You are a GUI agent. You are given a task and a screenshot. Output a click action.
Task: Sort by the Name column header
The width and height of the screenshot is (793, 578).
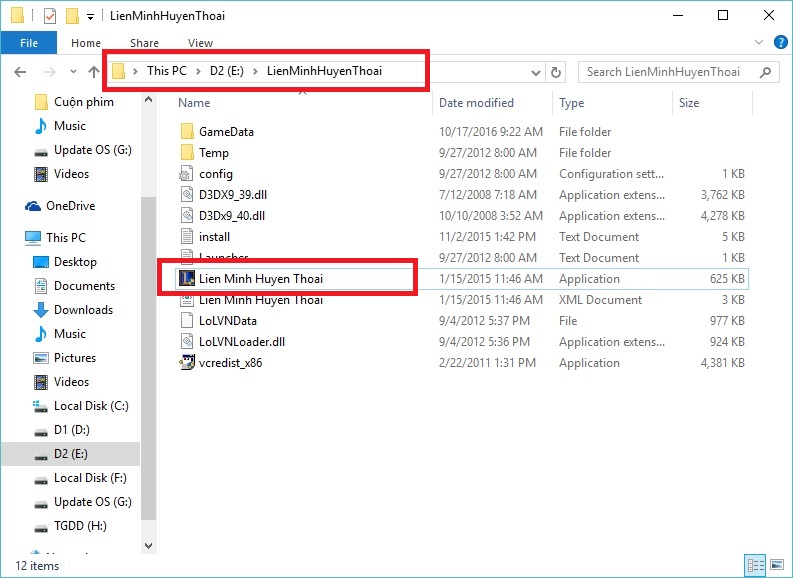click(194, 103)
